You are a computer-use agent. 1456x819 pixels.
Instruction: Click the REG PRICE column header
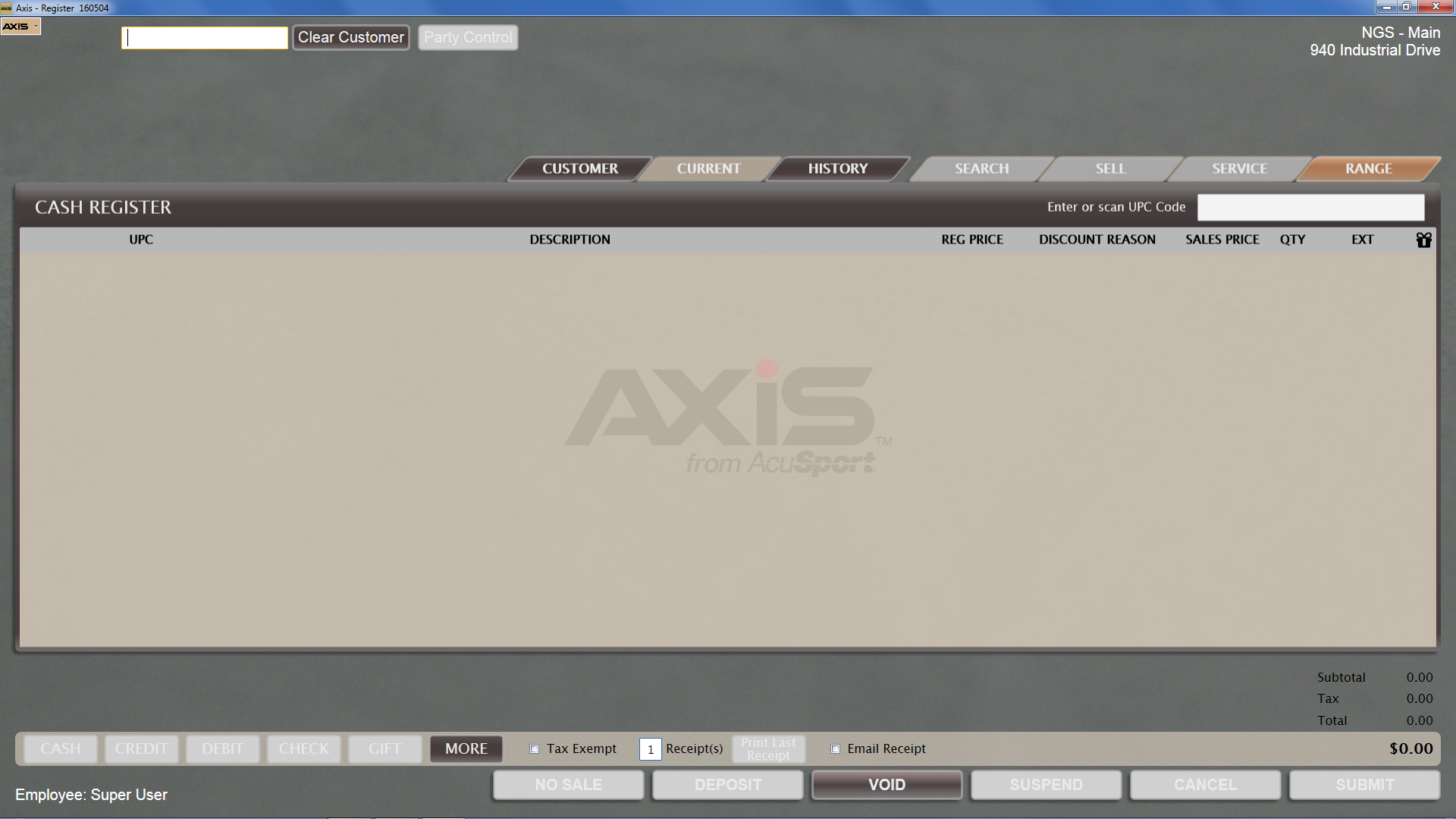pos(972,240)
